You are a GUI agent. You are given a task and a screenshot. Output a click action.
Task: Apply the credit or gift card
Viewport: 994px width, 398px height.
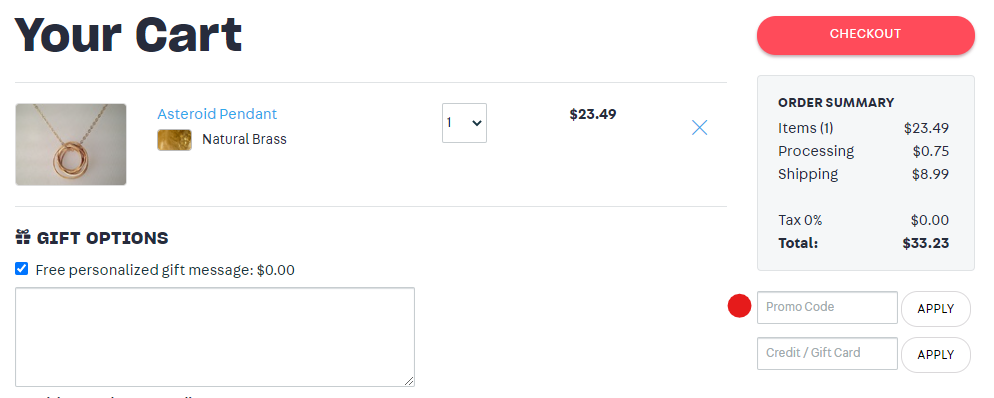pos(936,355)
